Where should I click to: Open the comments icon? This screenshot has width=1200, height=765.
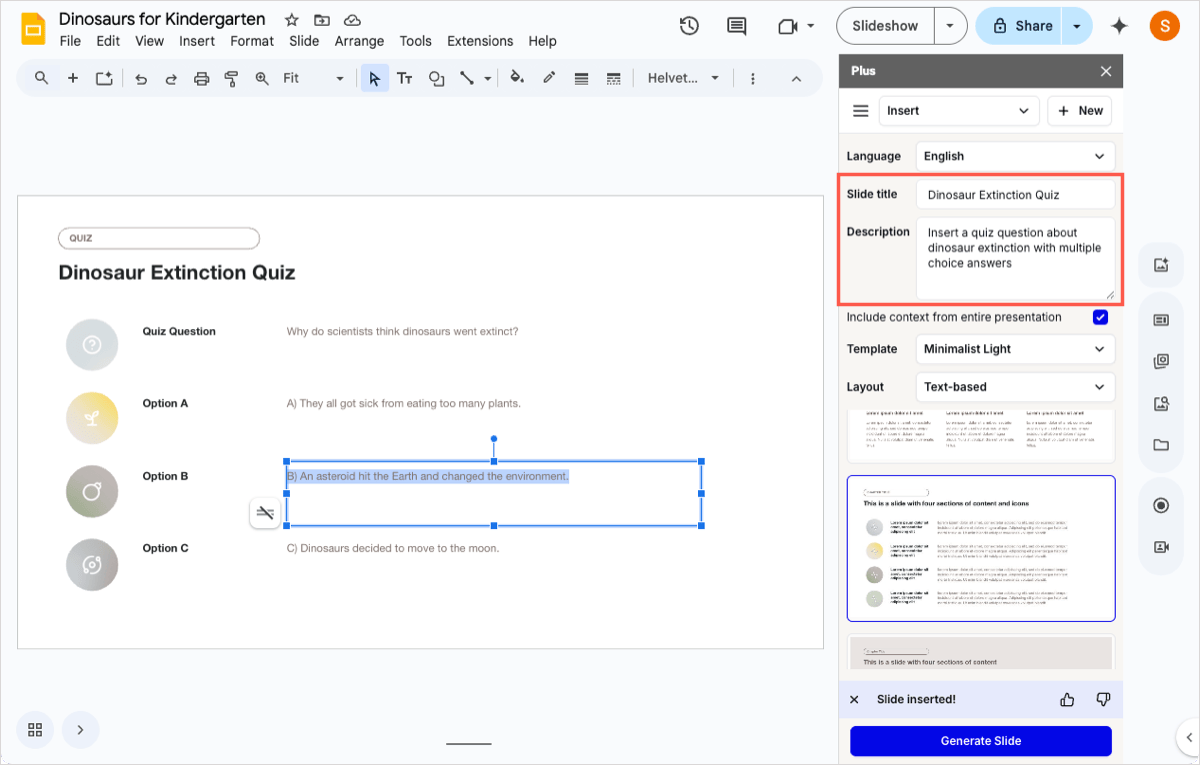(737, 26)
